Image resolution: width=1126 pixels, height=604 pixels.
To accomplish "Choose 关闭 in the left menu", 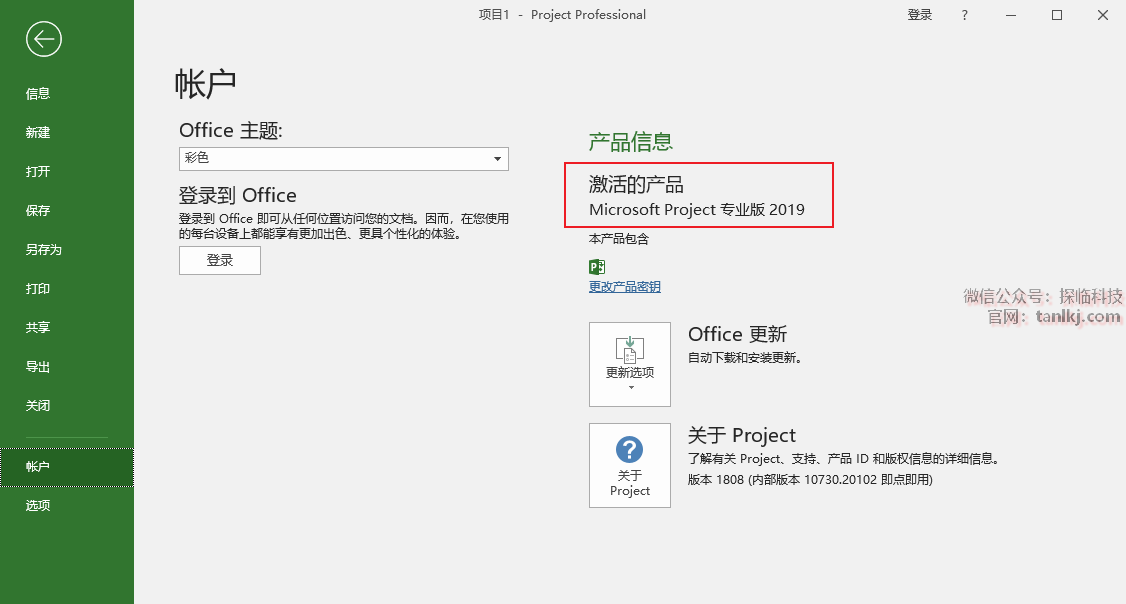I will pos(38,405).
